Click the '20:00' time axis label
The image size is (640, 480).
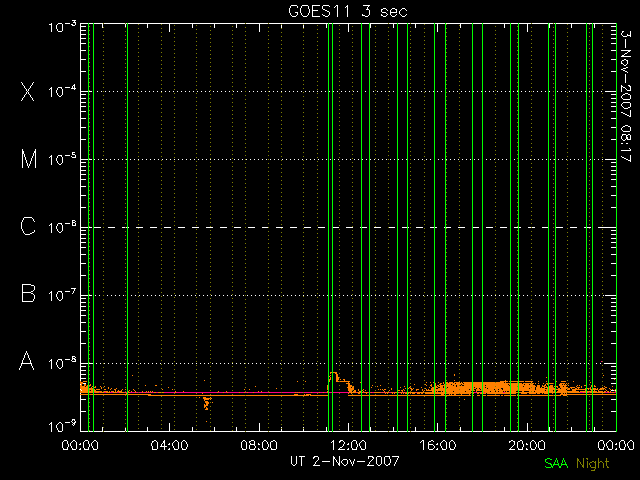[527, 445]
